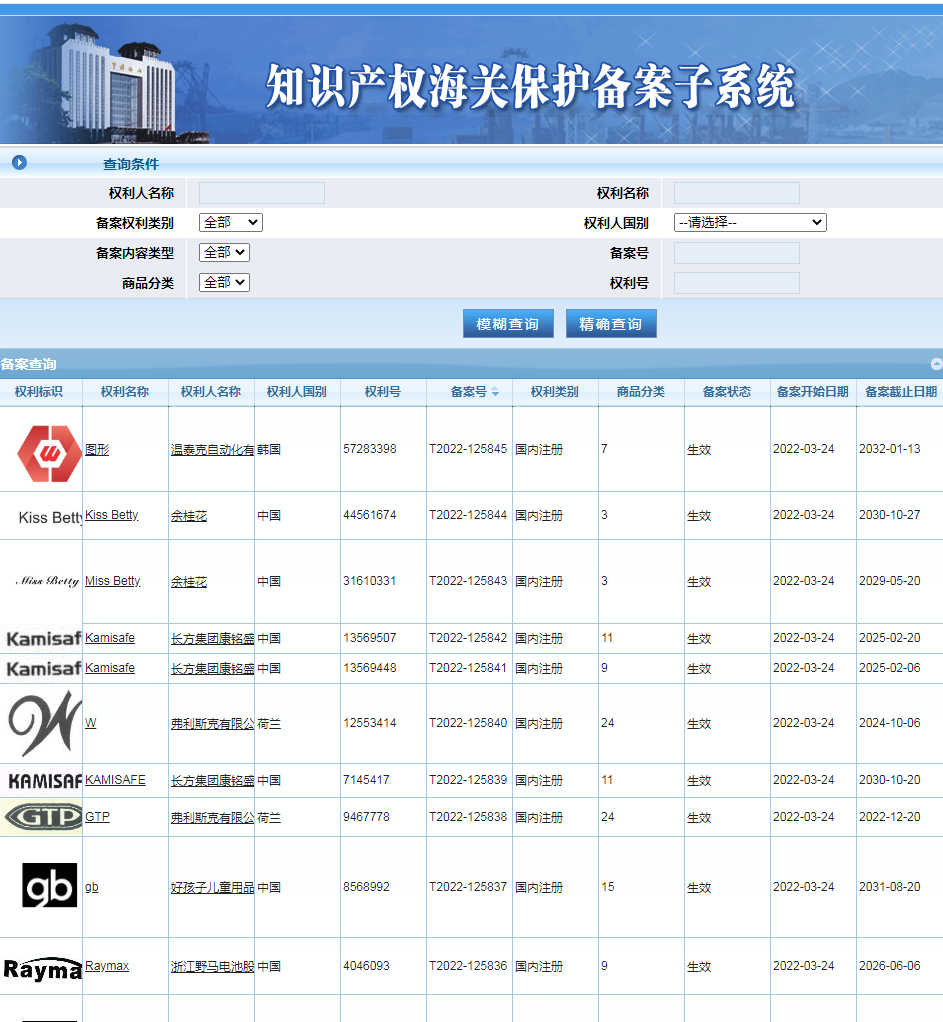Viewport: 943px width, 1022px height.
Task: Open the Miss Betty script trademark logo
Action: 47,581
